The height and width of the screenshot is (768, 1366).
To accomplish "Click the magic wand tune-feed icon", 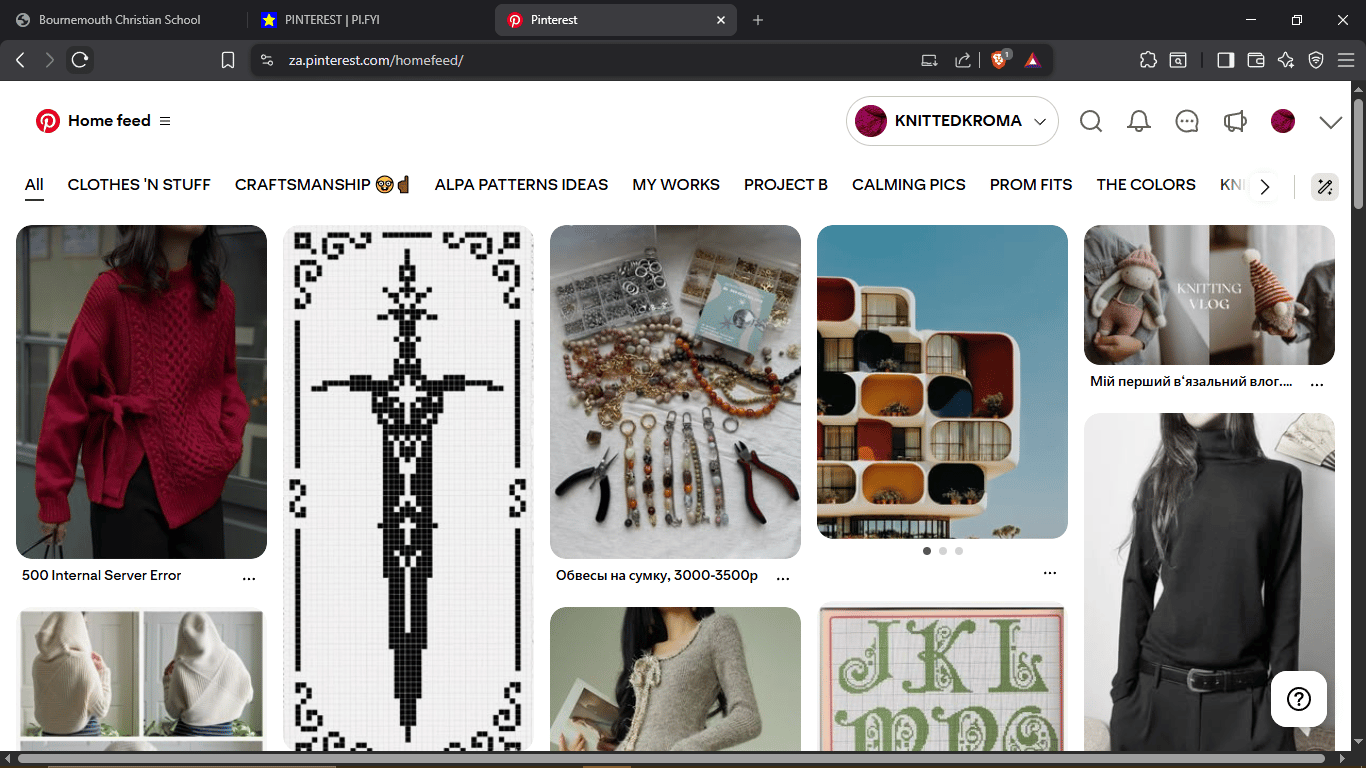I will [1325, 187].
